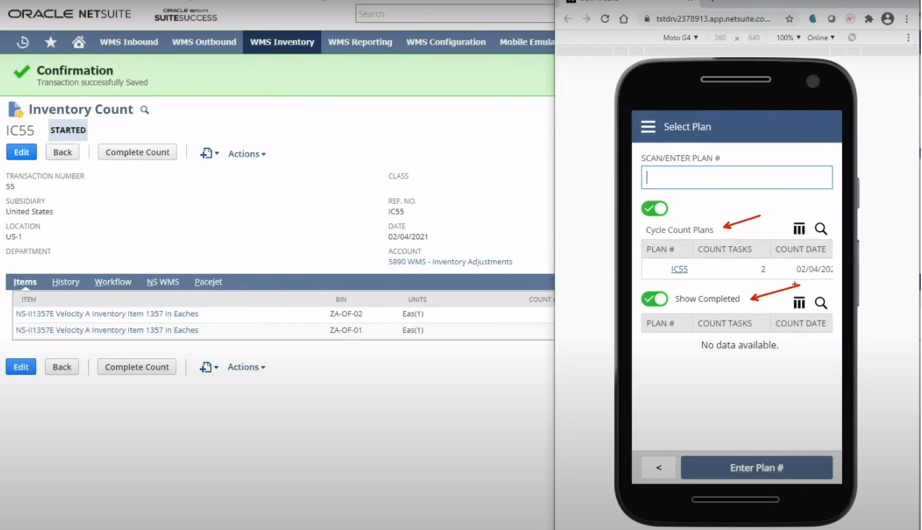Toggle the Cycle Count Plans switch
This screenshot has height=530, width=922.
point(654,208)
